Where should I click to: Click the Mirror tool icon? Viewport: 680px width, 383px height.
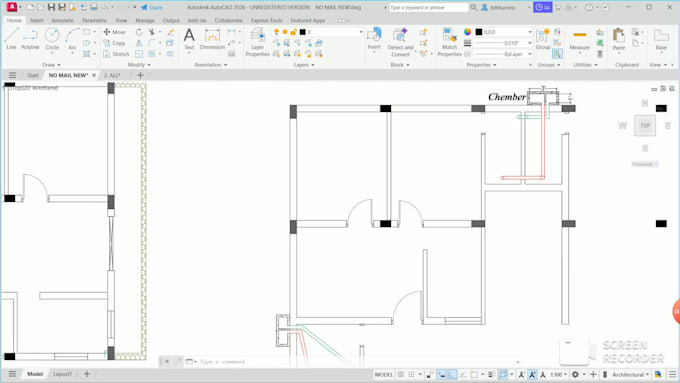[139, 43]
